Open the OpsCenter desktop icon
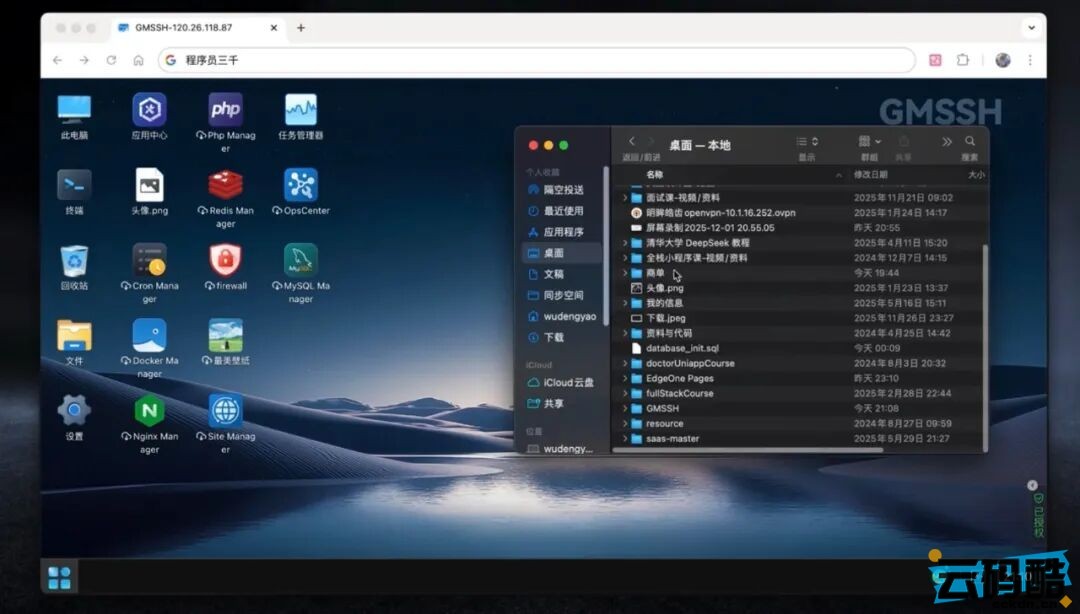This screenshot has width=1080, height=614. pos(300,186)
